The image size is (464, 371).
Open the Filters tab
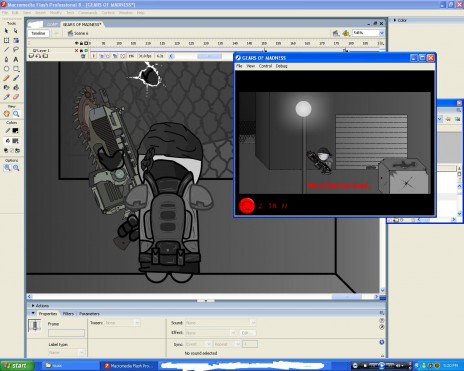[x=68, y=314]
